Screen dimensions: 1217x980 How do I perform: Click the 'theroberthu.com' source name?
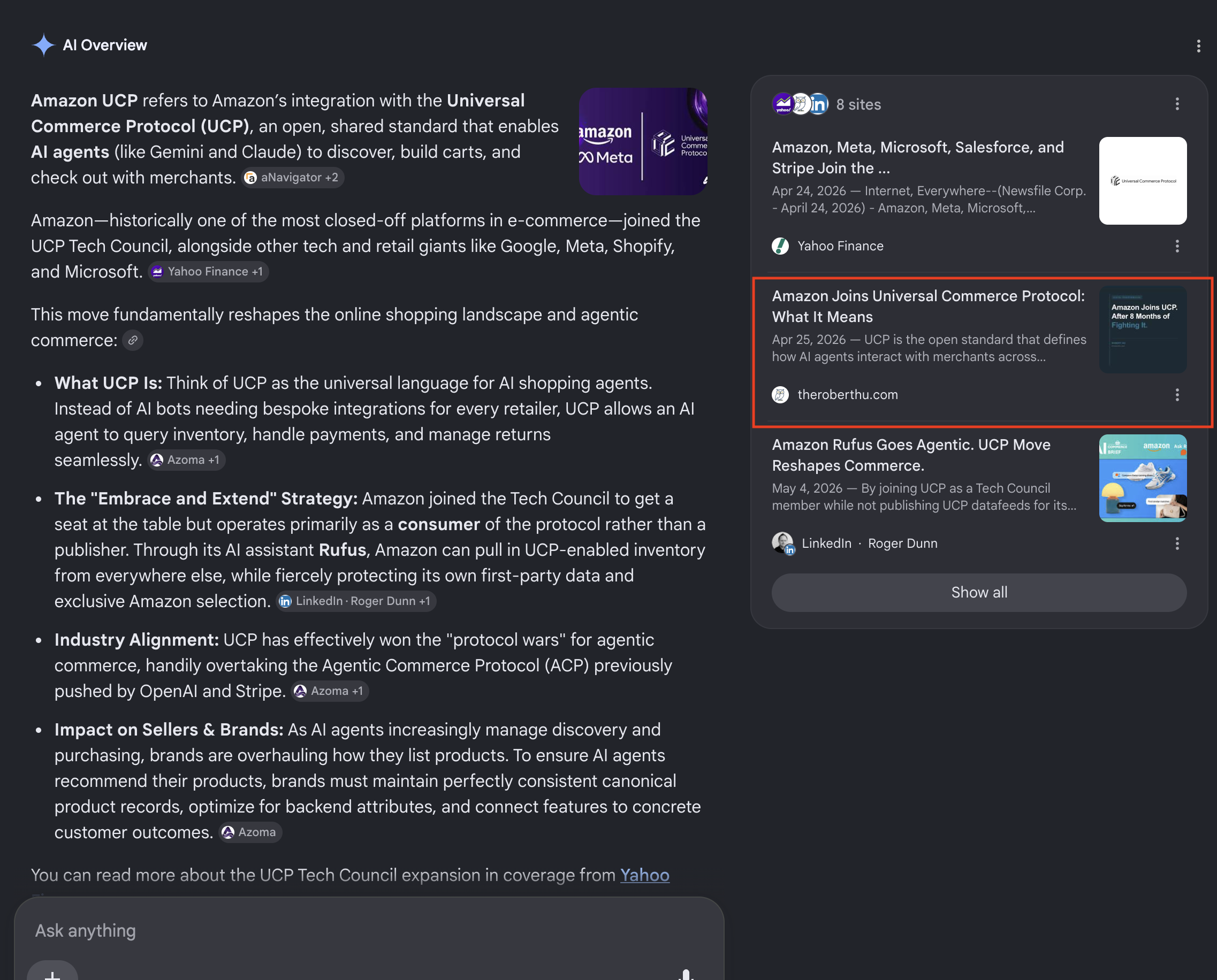[x=847, y=395]
